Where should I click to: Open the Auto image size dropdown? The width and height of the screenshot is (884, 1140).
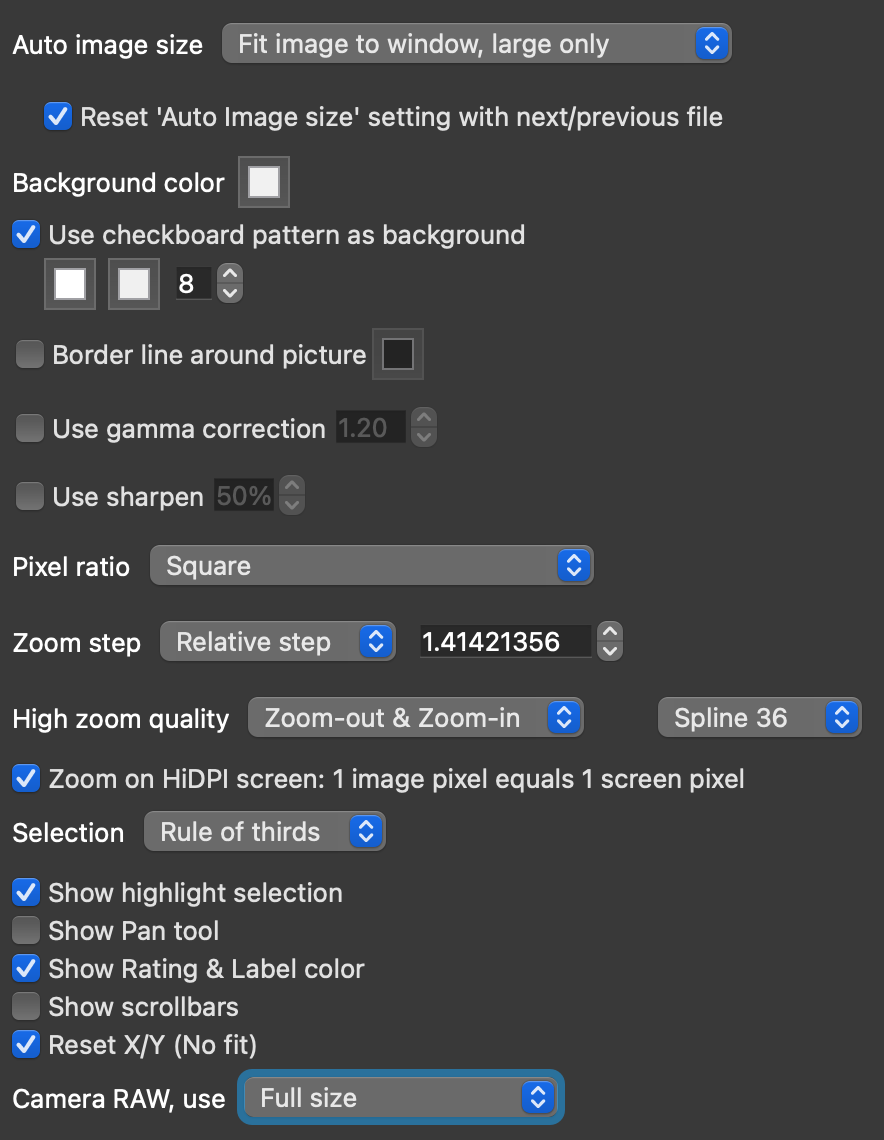pos(476,44)
